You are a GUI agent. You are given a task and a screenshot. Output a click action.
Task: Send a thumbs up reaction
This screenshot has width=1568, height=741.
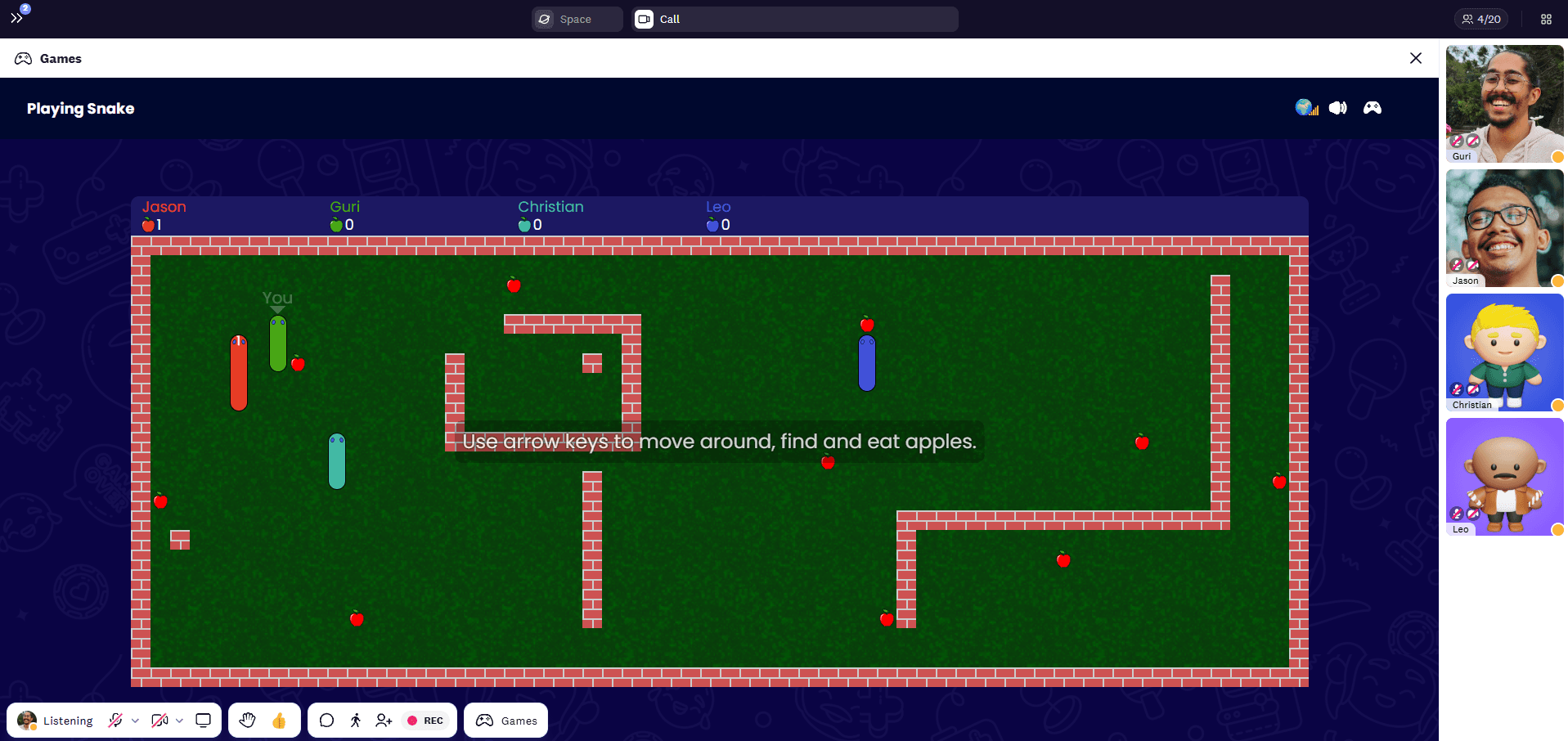coord(279,721)
